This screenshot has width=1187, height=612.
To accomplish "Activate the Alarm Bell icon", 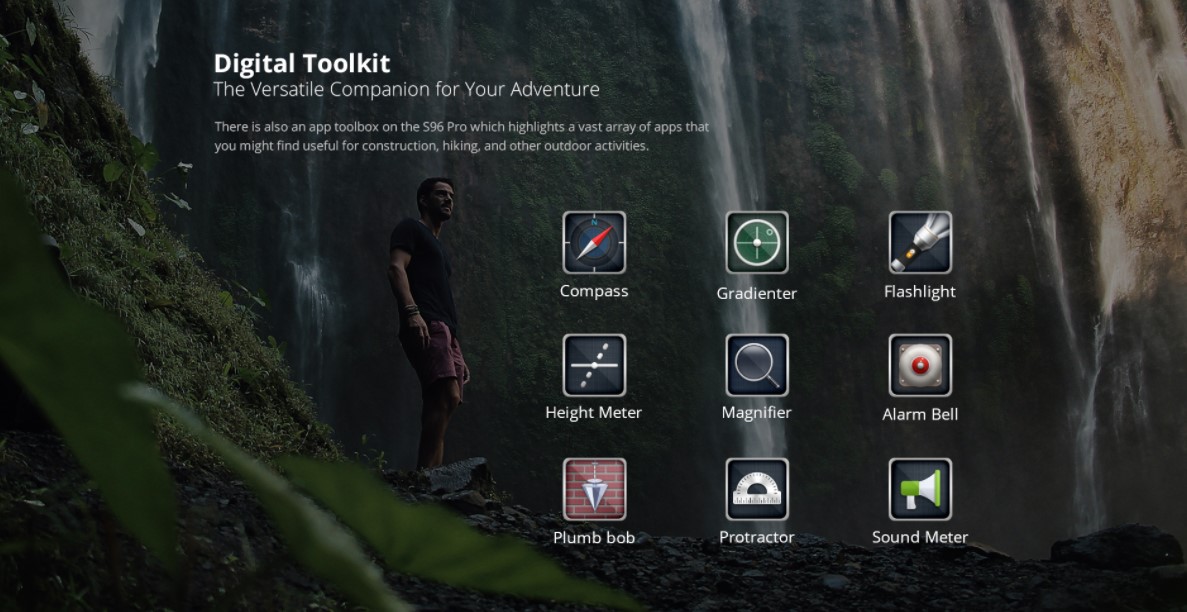I will point(920,365).
